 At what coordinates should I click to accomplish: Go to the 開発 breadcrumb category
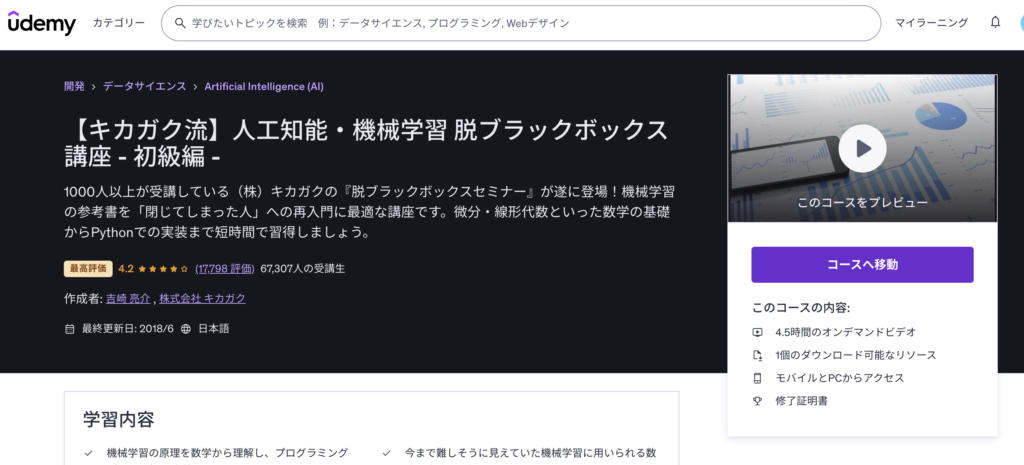click(74, 87)
